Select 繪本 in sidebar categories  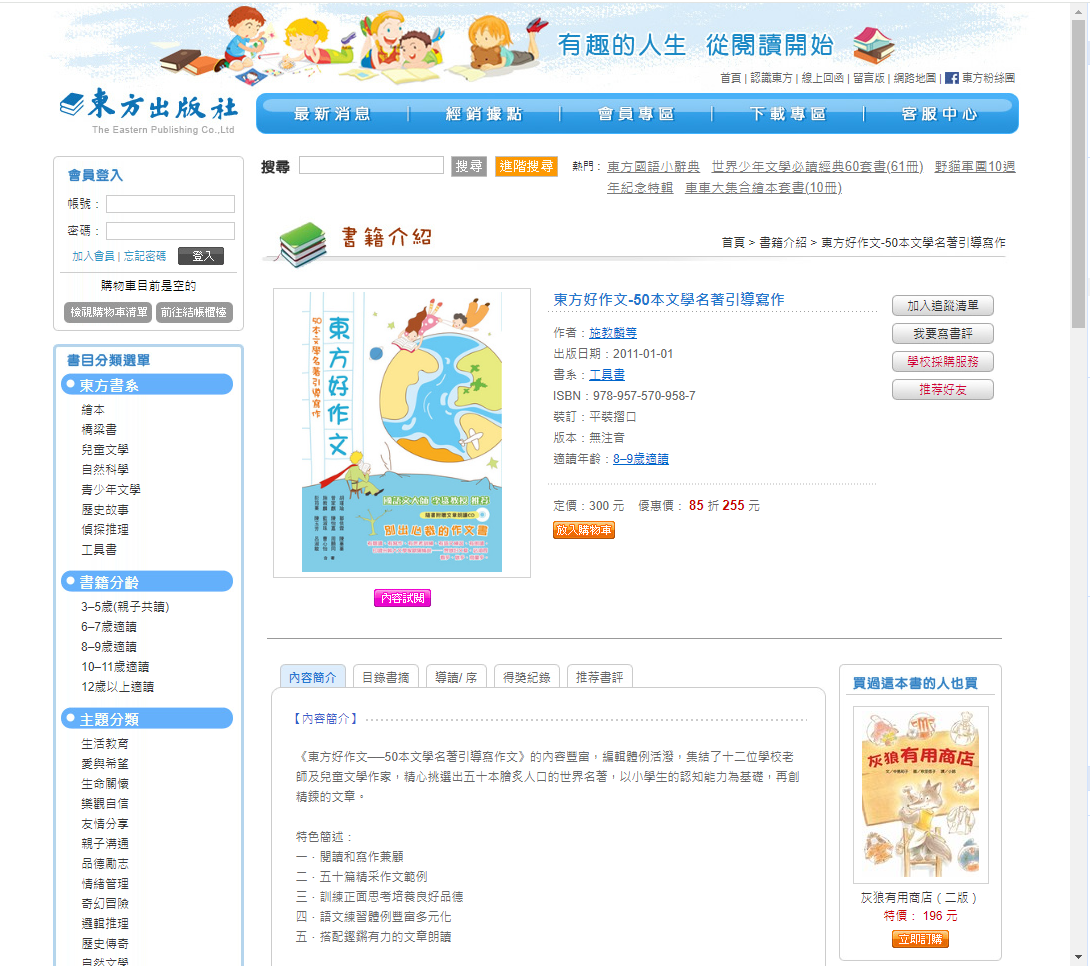click(93, 410)
